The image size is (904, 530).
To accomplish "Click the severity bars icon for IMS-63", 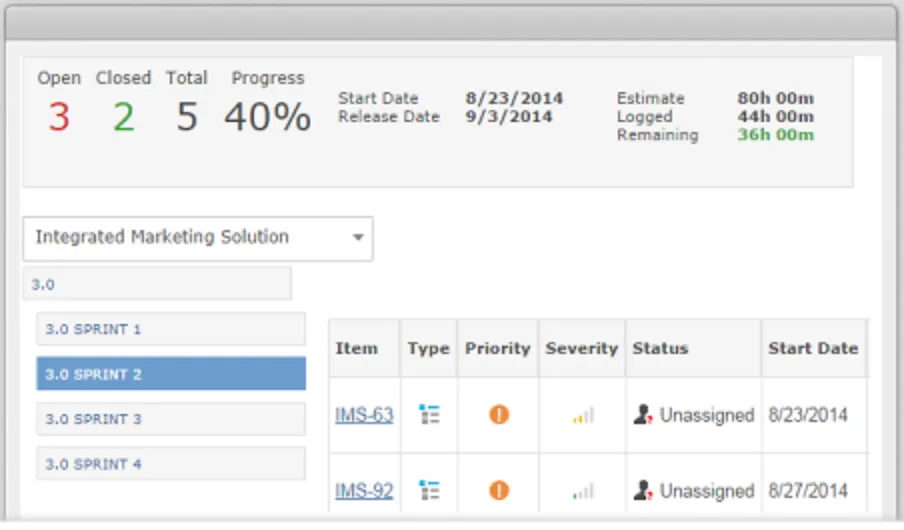I will tap(583, 415).
